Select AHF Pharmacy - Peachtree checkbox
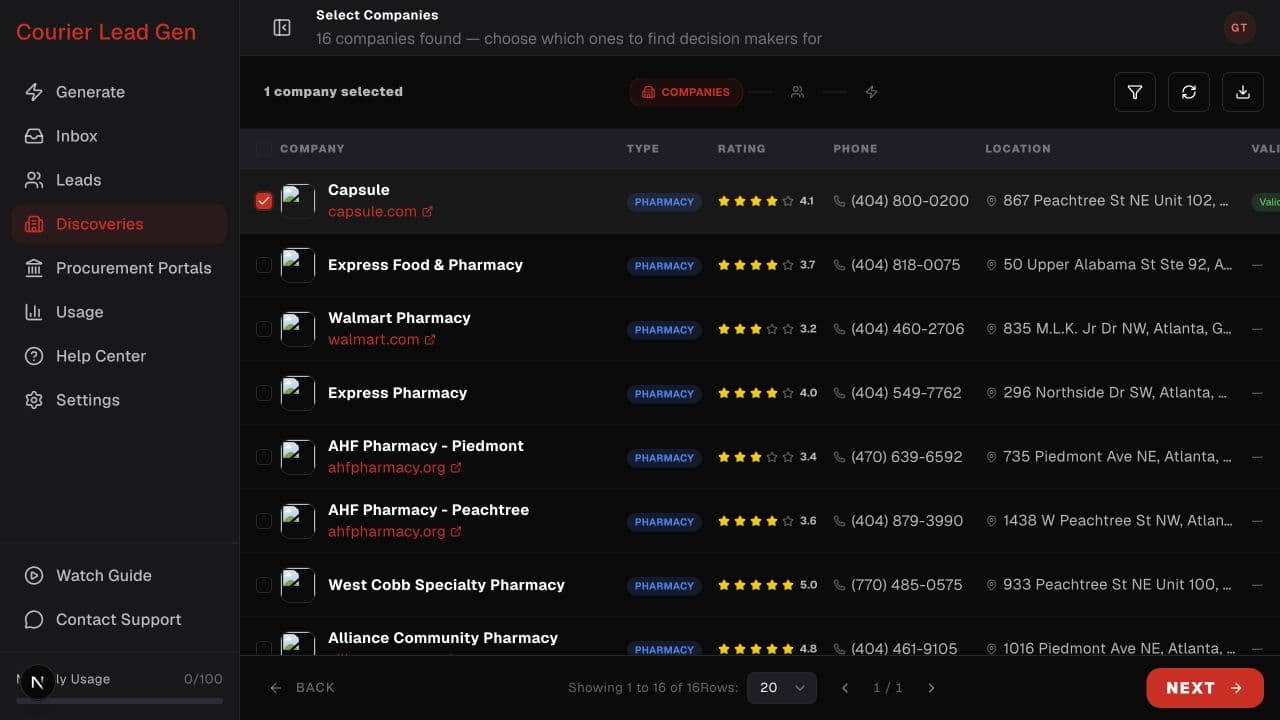The image size is (1280, 720). (x=264, y=521)
